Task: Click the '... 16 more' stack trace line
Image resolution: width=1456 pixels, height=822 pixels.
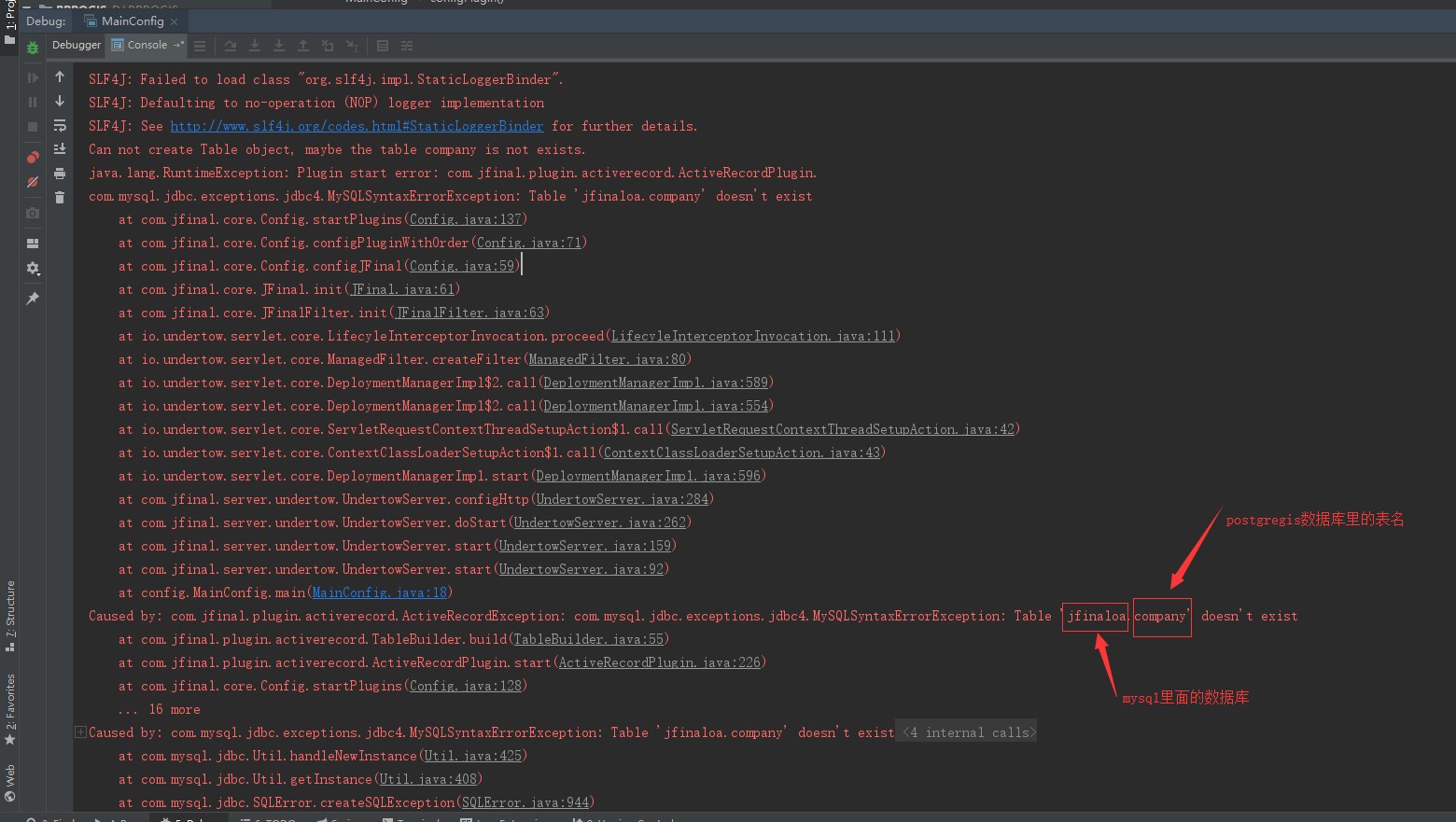Action: coord(160,709)
